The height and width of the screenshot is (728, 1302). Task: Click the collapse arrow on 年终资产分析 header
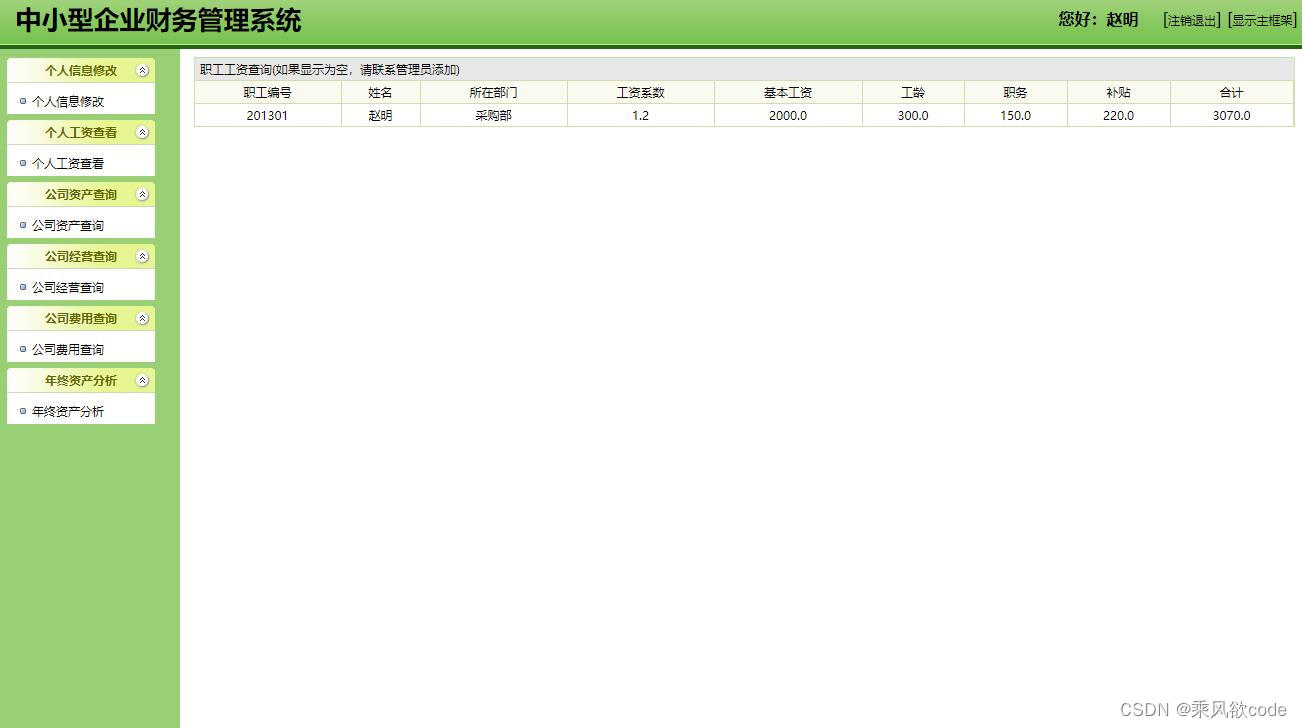tap(144, 380)
